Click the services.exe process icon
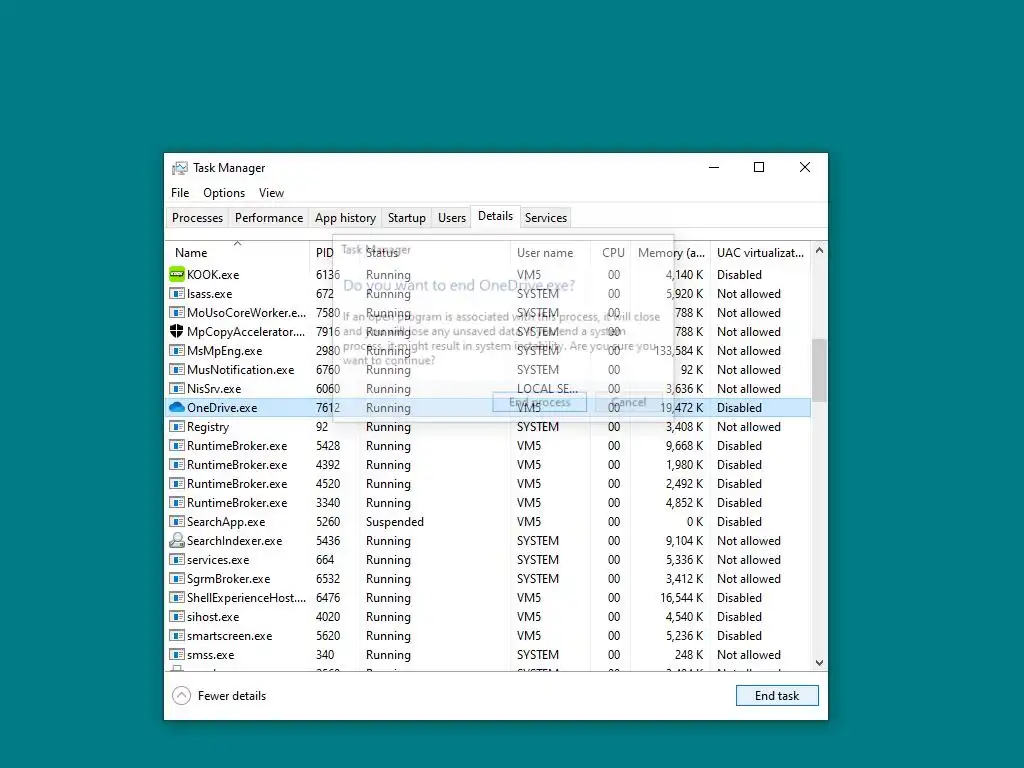The height and width of the screenshot is (768, 1024). point(176,559)
